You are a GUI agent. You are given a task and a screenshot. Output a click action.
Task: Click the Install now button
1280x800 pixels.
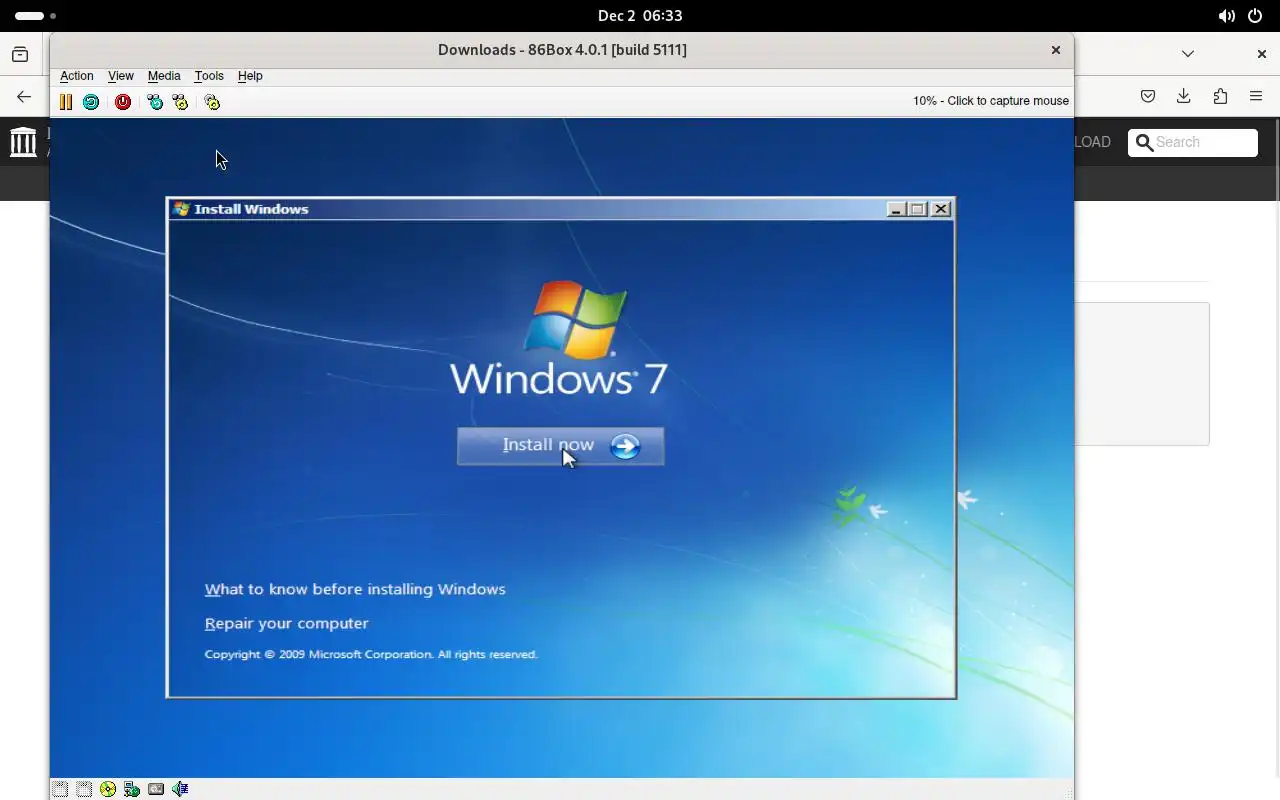tap(560, 446)
